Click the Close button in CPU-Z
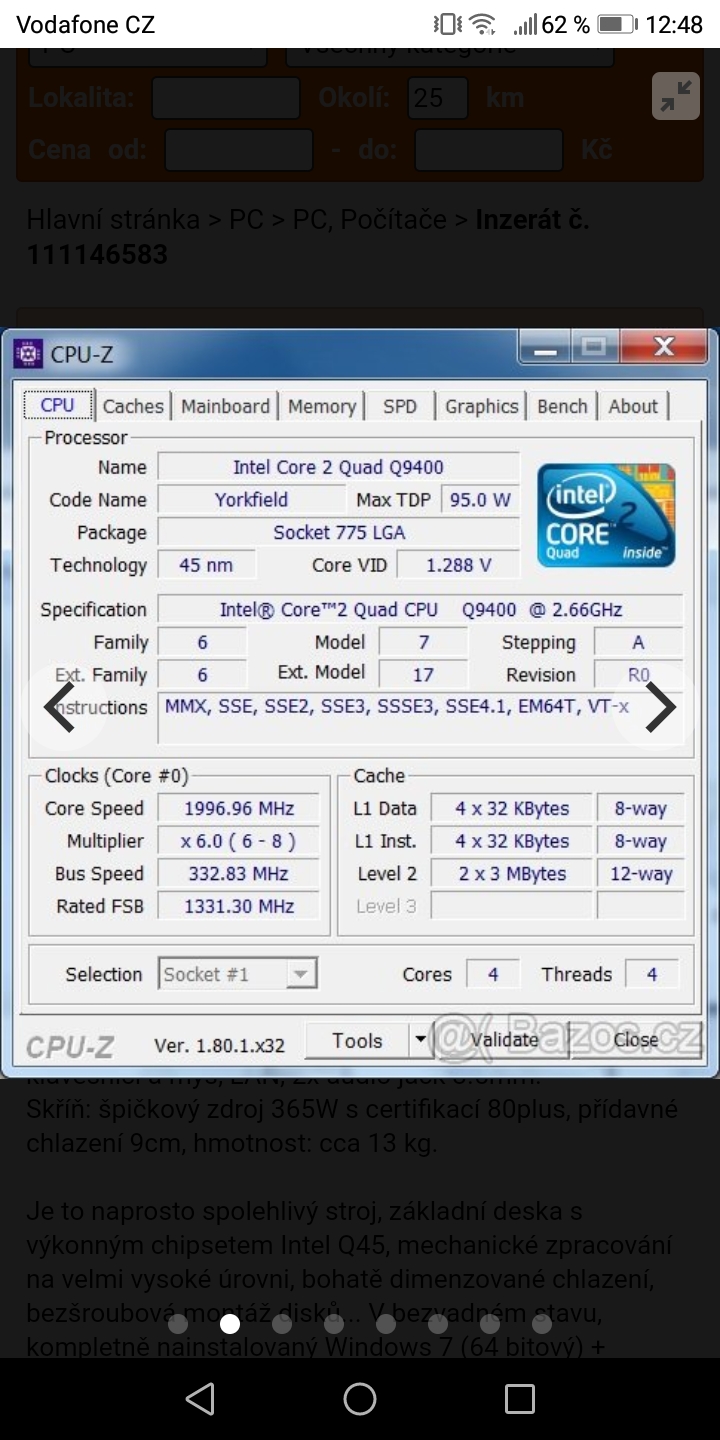 [636, 1040]
